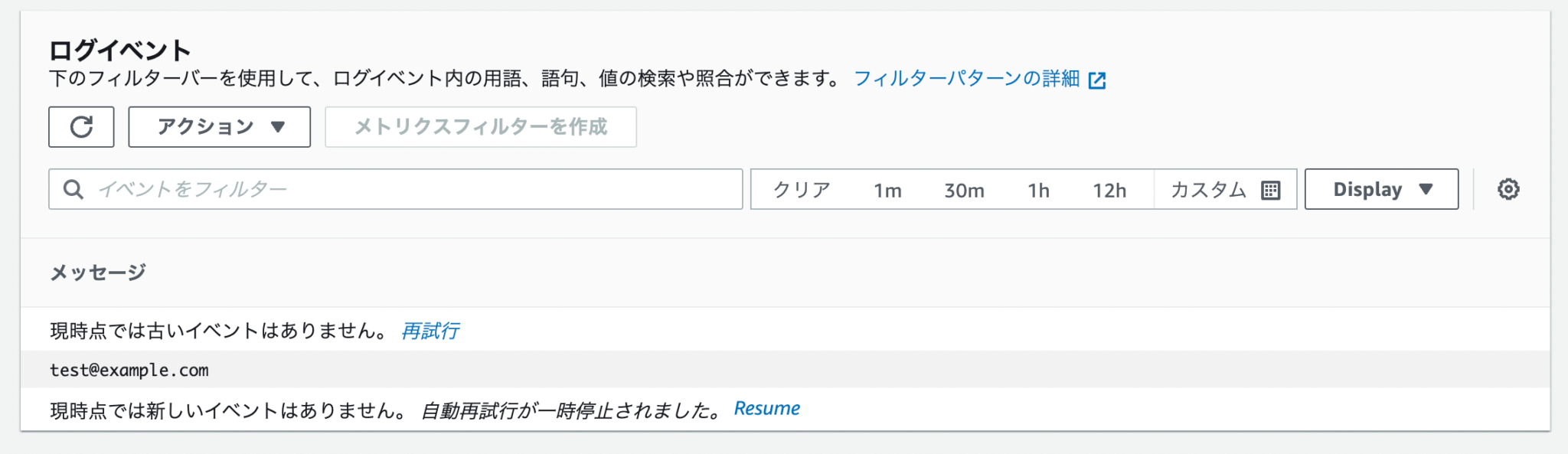Click the 1m time range option
This screenshot has width=1568, height=454.
(x=888, y=189)
